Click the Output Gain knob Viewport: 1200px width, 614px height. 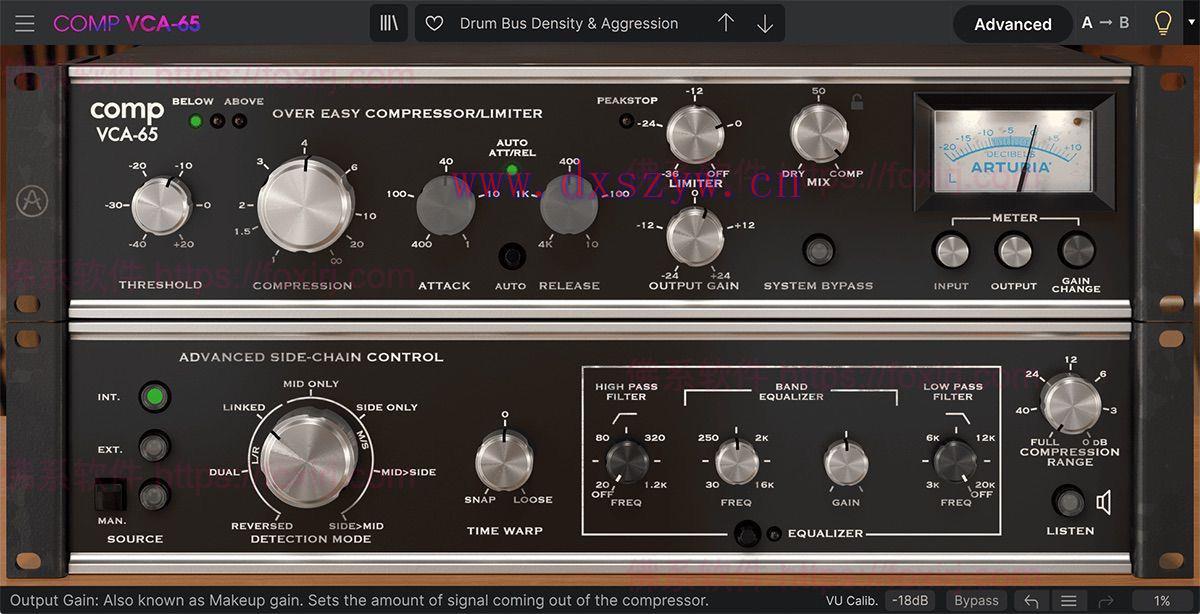(695, 238)
